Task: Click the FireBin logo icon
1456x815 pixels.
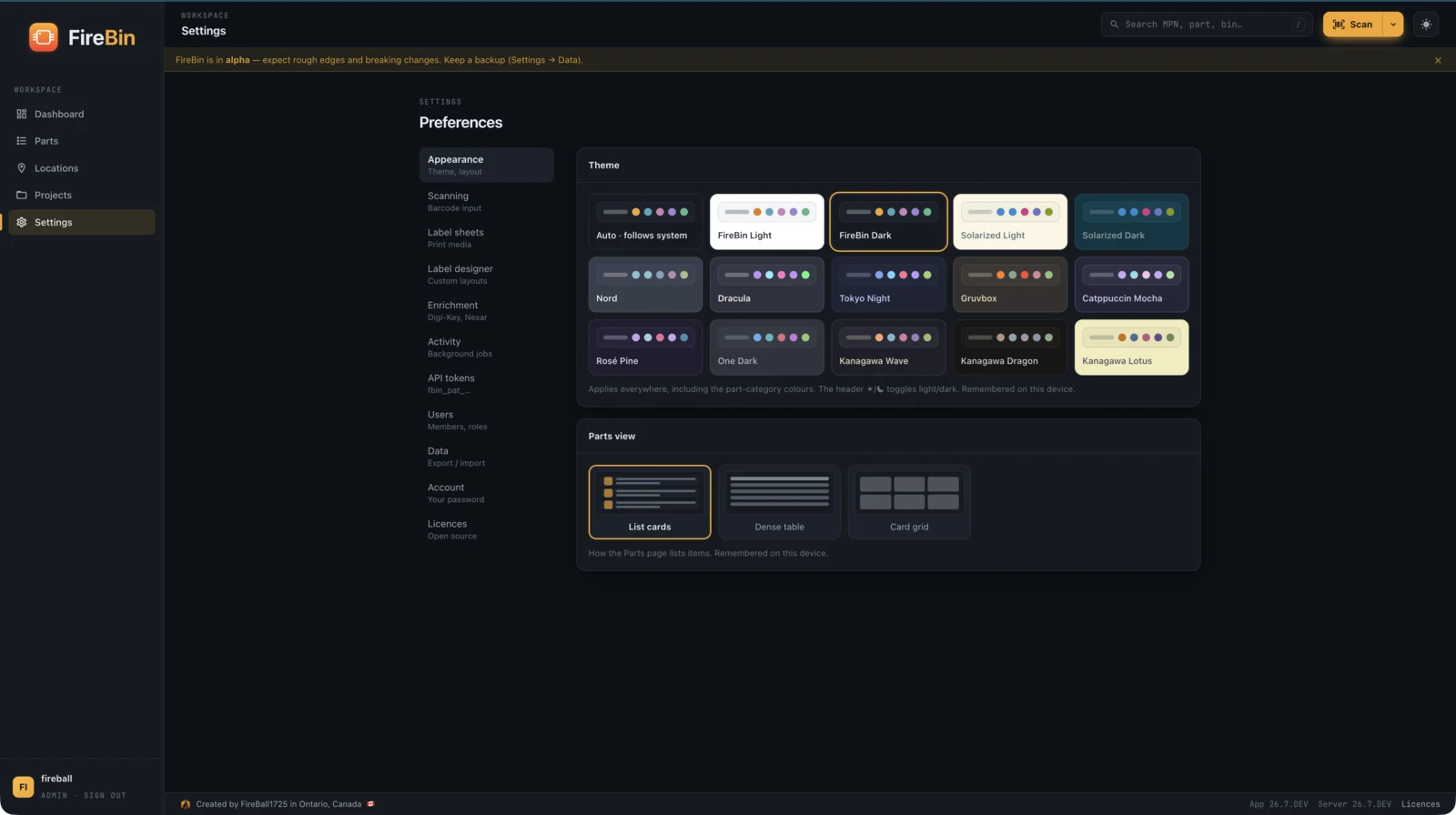Action: [43, 37]
